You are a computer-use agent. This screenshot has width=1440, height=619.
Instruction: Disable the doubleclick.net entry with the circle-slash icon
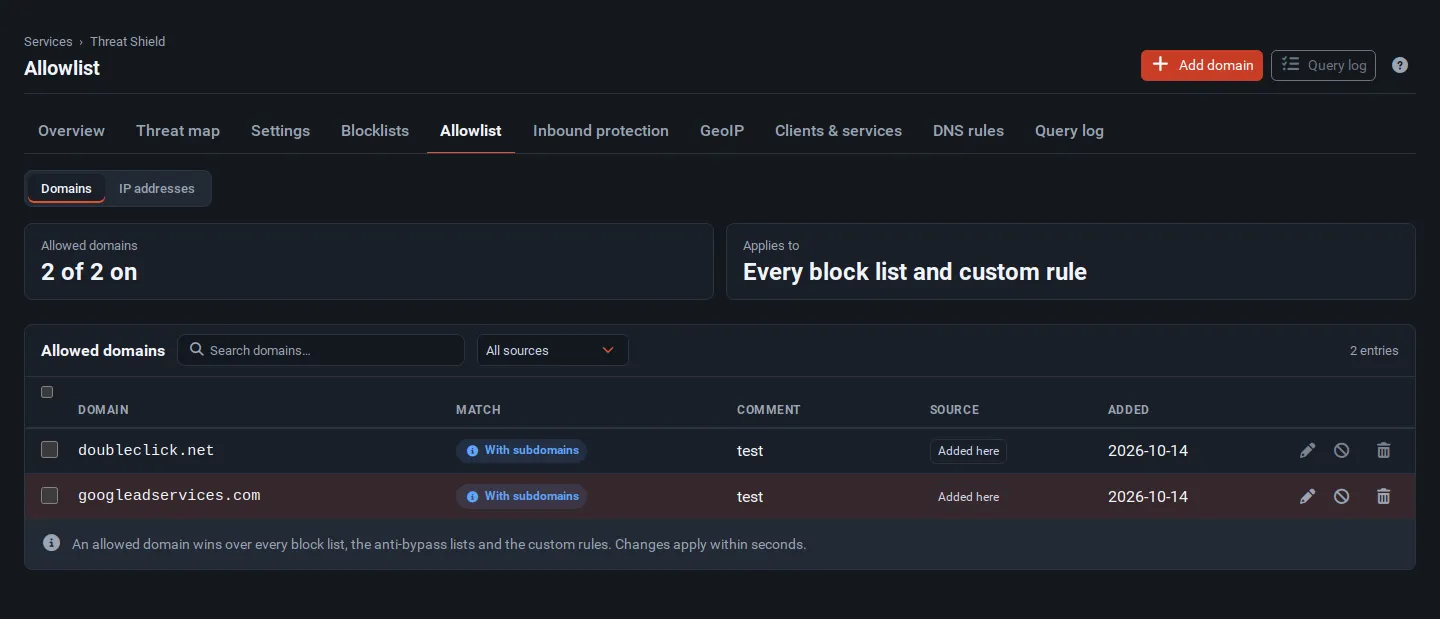coord(1342,450)
